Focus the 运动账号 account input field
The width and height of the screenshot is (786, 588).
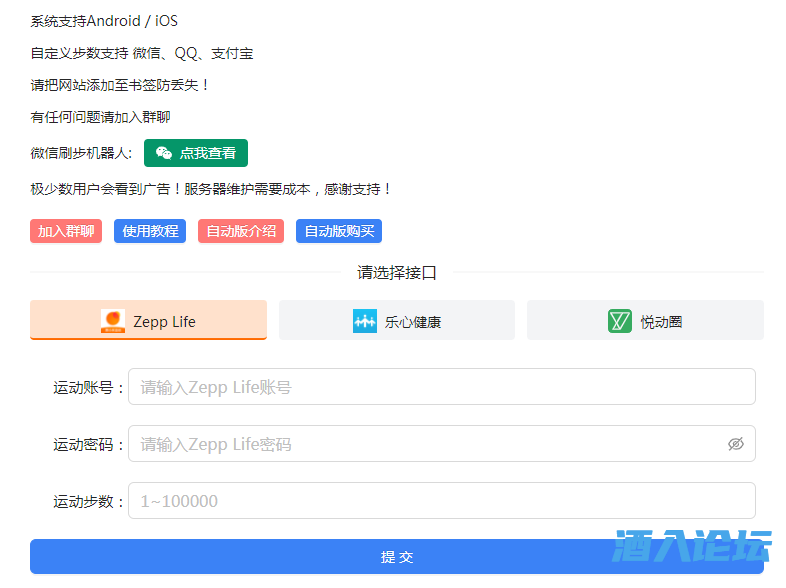click(440, 387)
